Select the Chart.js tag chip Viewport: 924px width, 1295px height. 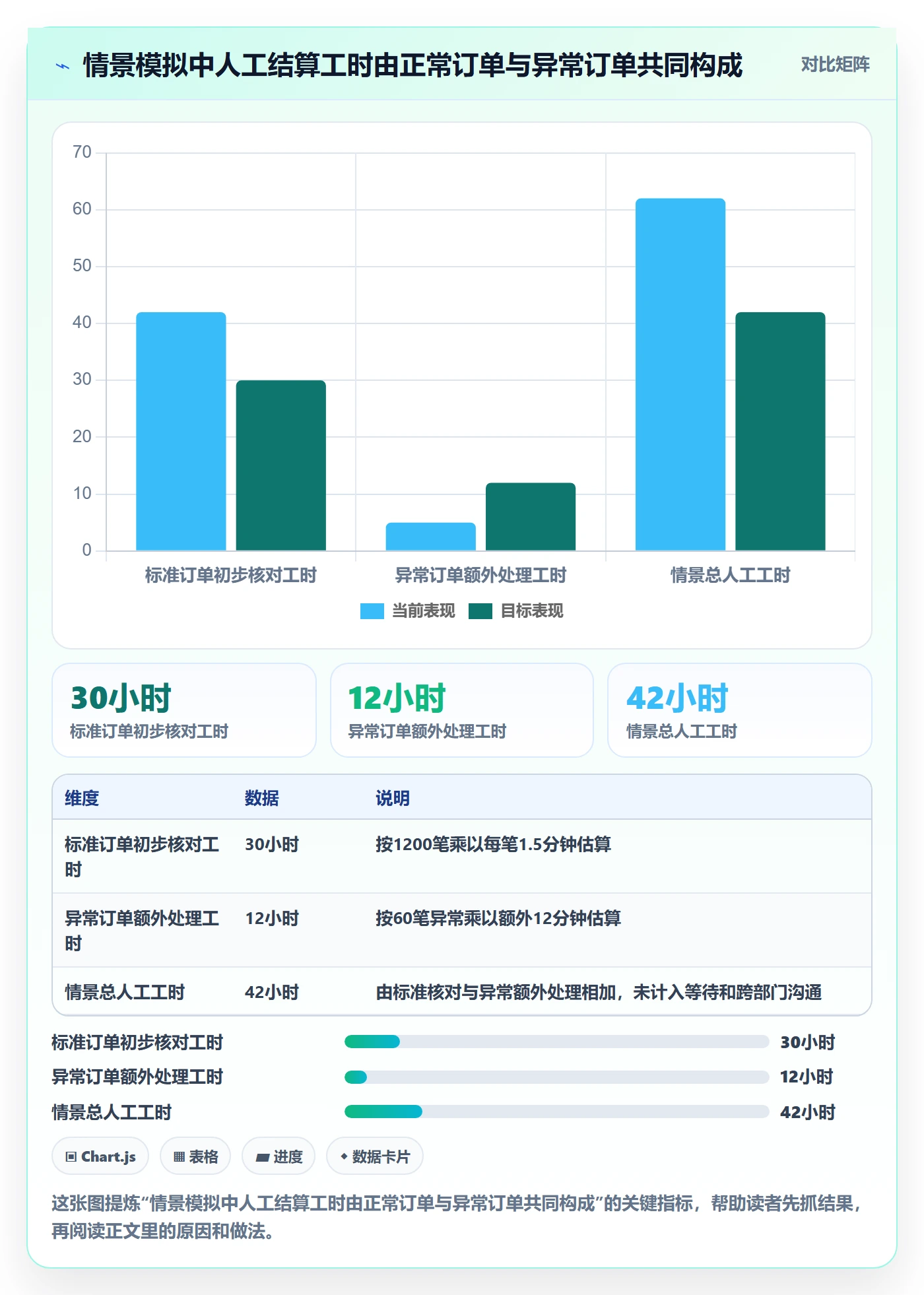[x=100, y=1156]
